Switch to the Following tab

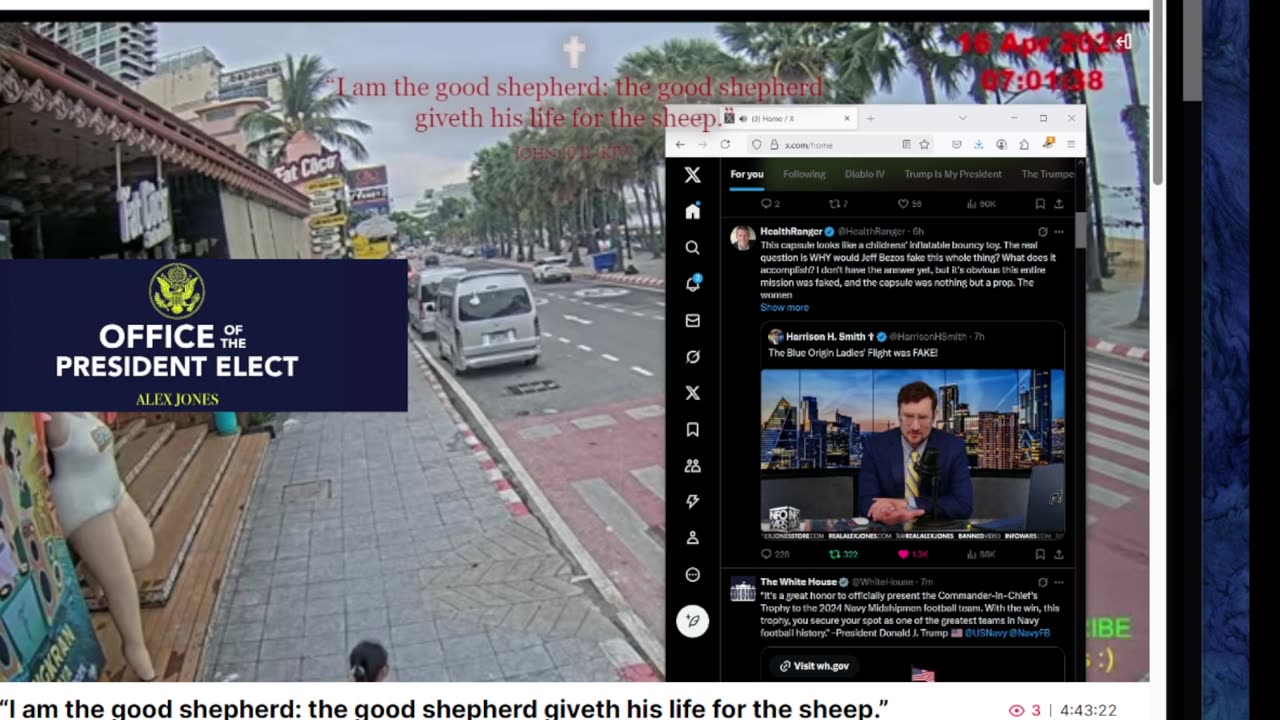pos(804,174)
